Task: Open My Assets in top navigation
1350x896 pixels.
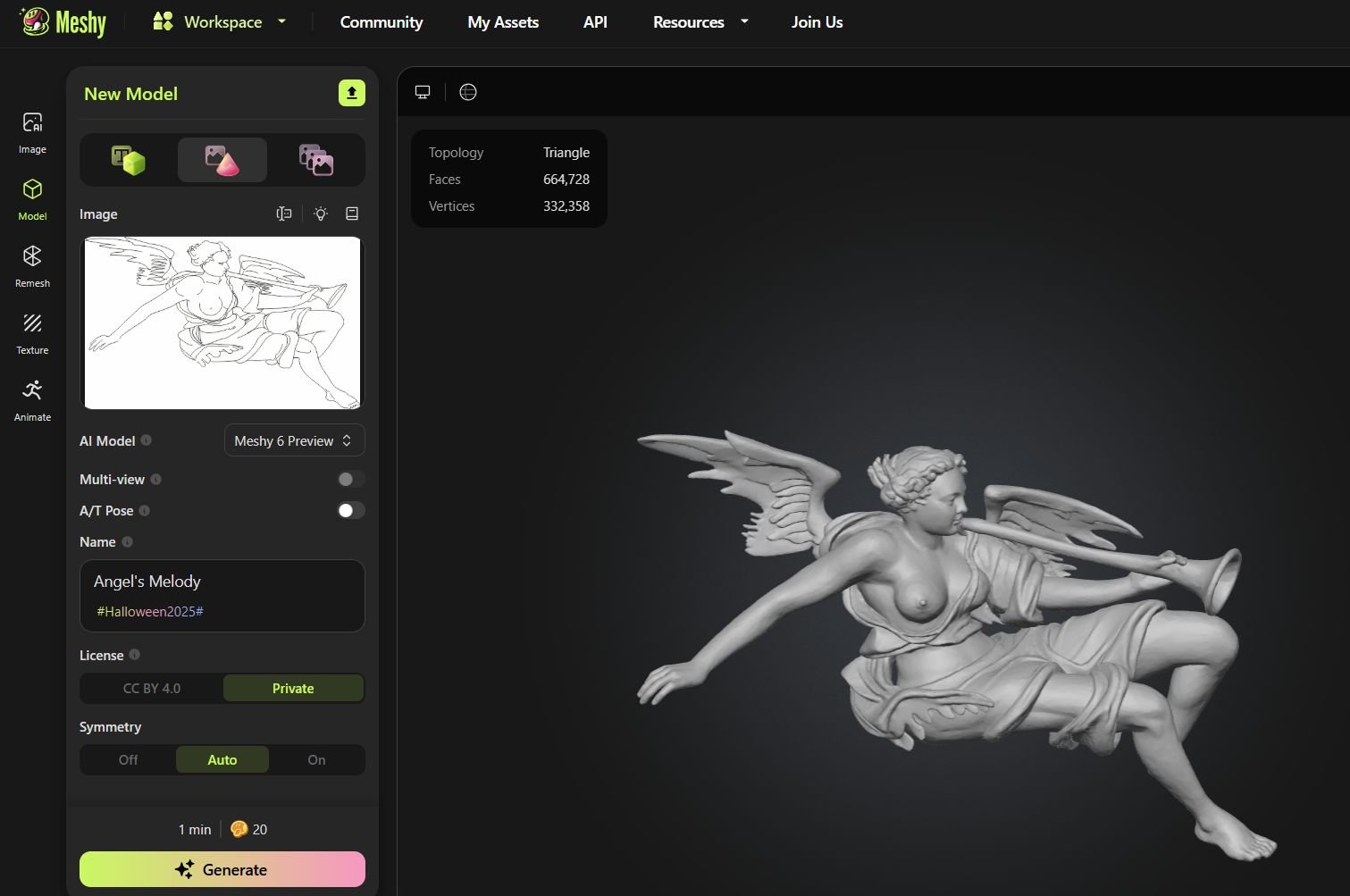Action: 503,22
